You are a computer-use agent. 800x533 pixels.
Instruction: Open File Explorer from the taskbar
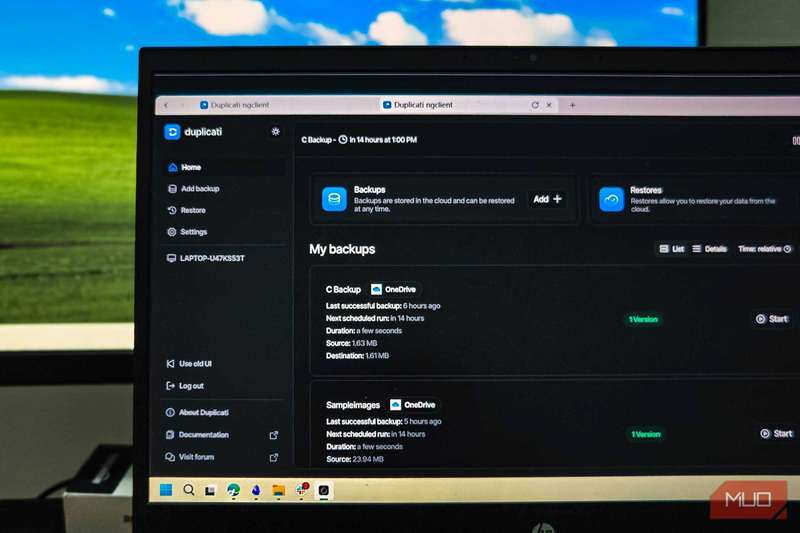click(279, 490)
